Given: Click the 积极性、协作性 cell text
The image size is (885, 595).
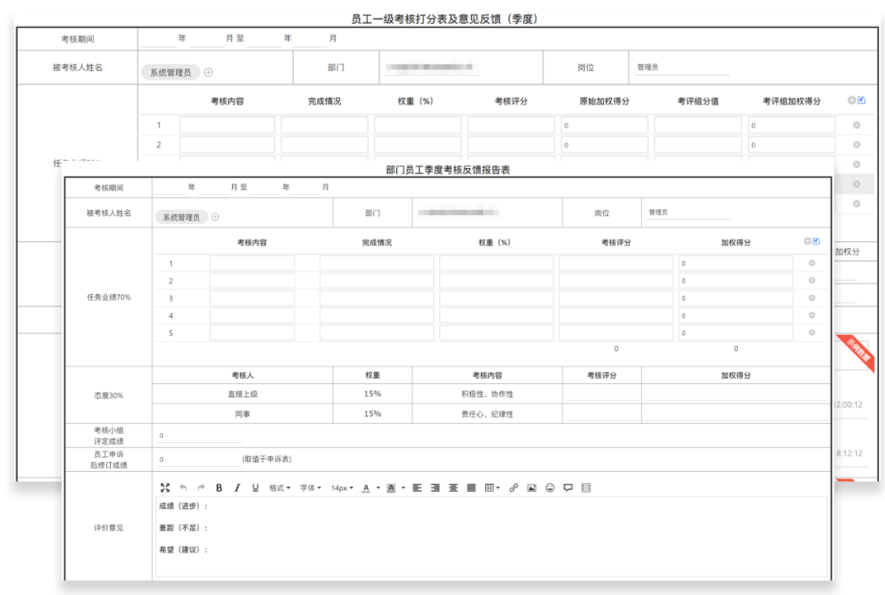Looking at the screenshot, I should 487,394.
